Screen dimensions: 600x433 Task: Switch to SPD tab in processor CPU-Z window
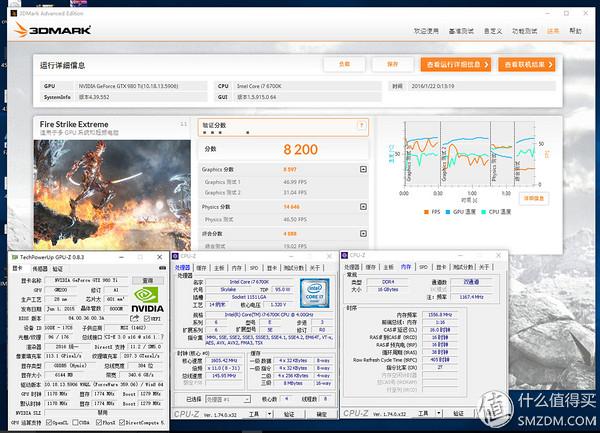coord(254,268)
